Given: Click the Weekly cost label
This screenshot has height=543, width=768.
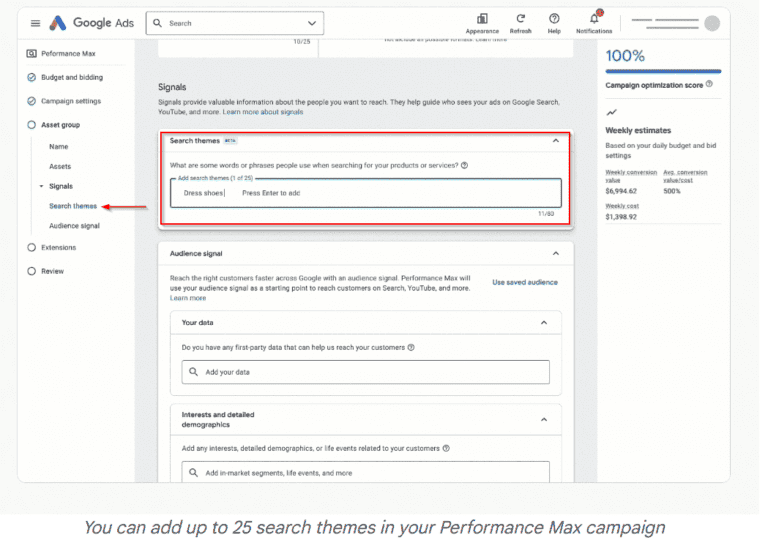Looking at the screenshot, I should (622, 206).
